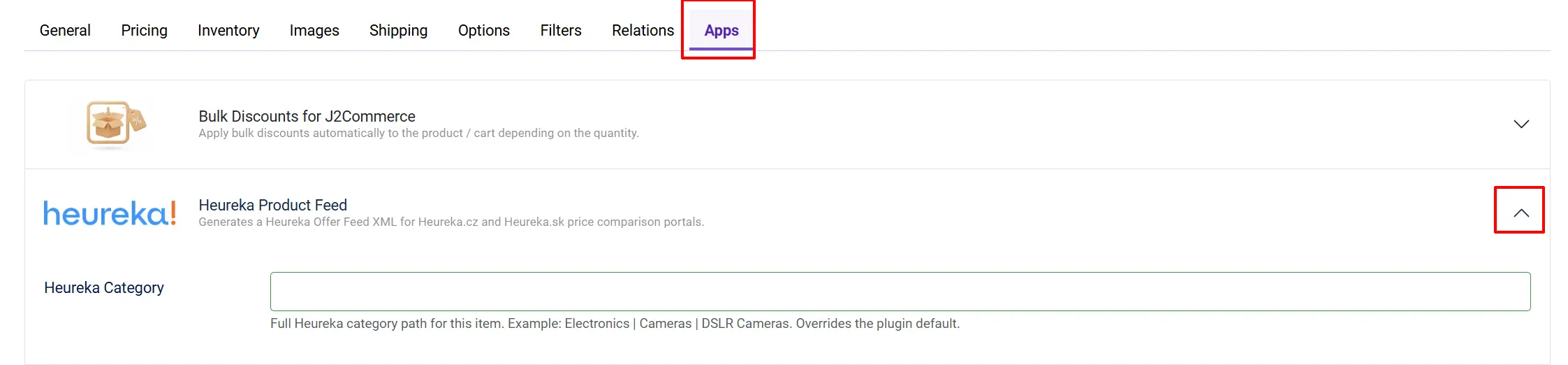Viewport: 1568px width, 365px height.
Task: Expand the Bulk Discounts for J2Commerce section
Action: [x=1521, y=124]
